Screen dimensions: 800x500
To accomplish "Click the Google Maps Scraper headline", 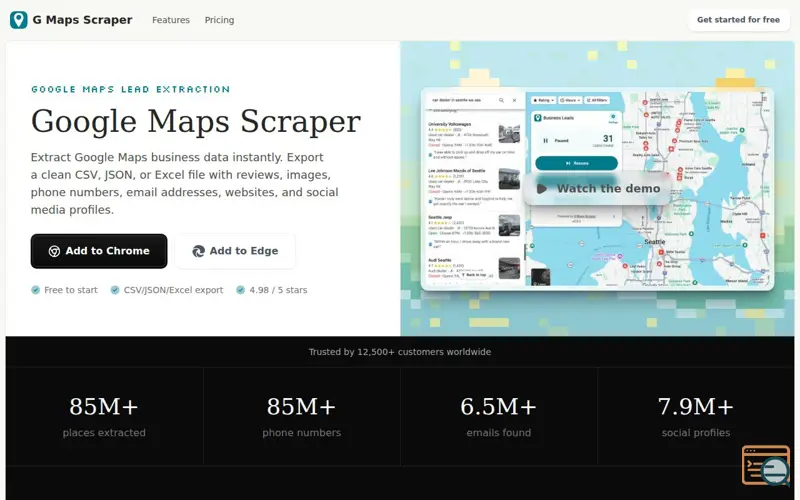I will tap(196, 121).
